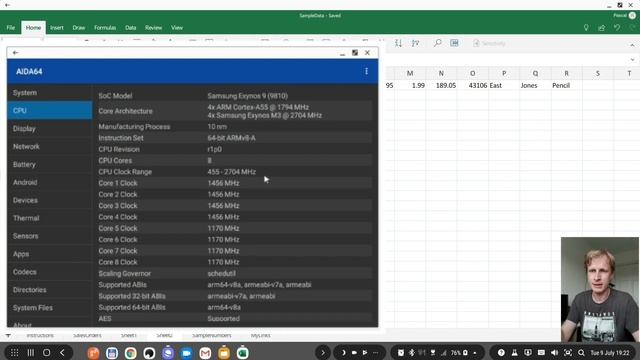Open System Files section in AIDA64
Viewport: 640px width, 360px height.
point(49,308)
